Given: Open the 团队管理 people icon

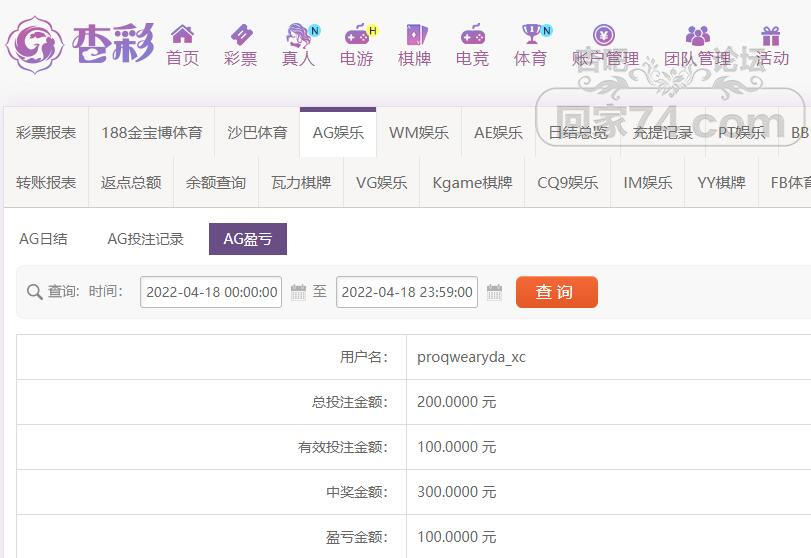Looking at the screenshot, I should (698, 35).
